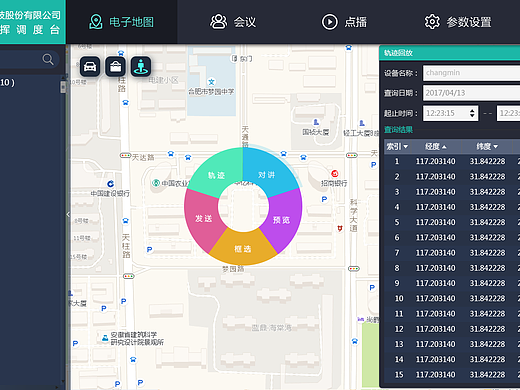Screen dimensions: 520x390
Task: Select the briefcase device map button
Action: (x=115, y=67)
